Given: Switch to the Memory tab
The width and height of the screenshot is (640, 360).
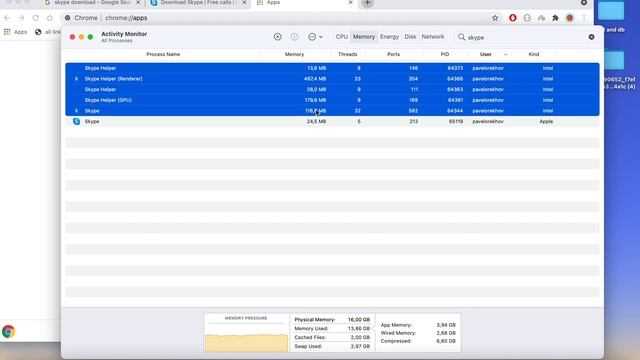Looking at the screenshot, I should click(x=364, y=37).
